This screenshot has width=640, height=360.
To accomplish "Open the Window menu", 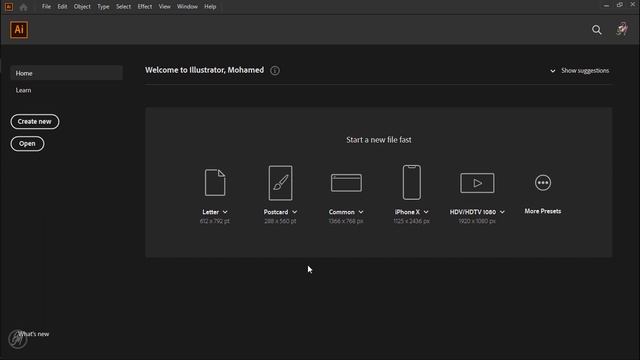I will pyautogui.click(x=187, y=7).
